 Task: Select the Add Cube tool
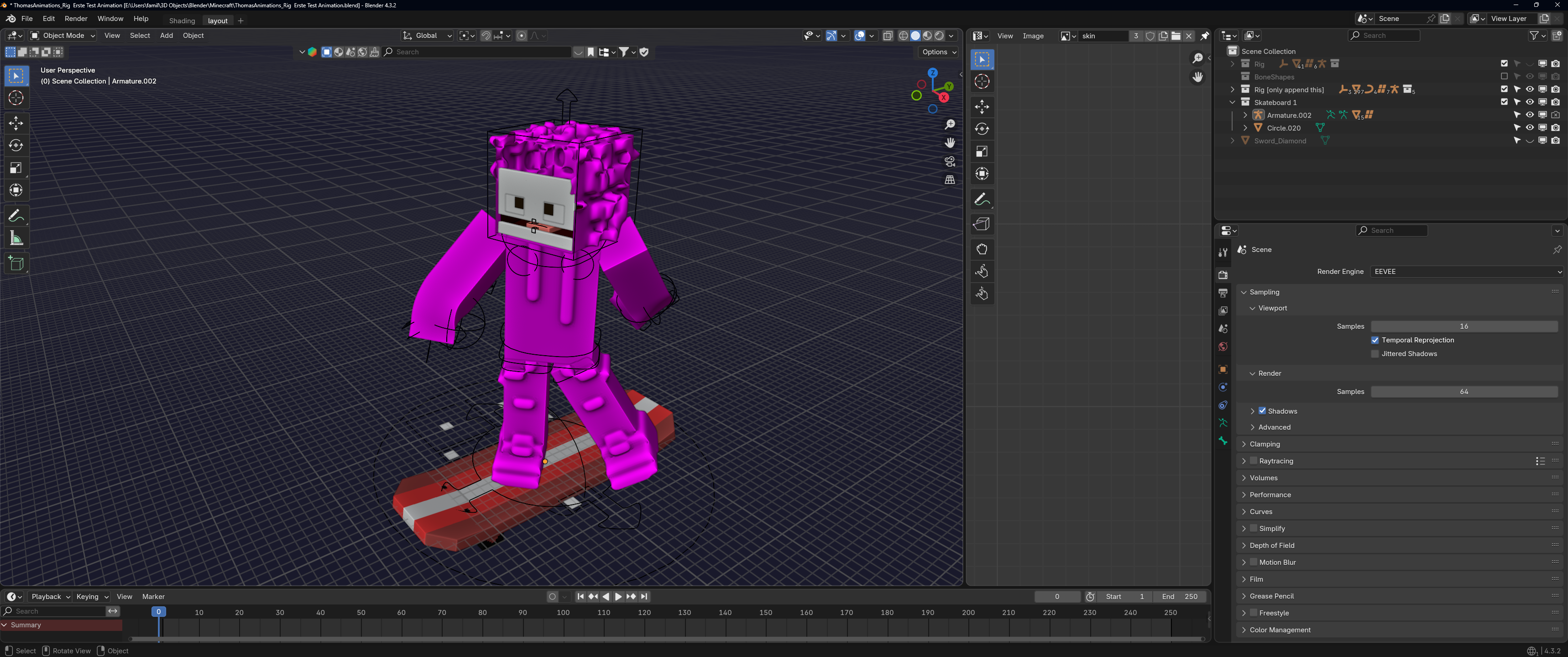pyautogui.click(x=16, y=263)
